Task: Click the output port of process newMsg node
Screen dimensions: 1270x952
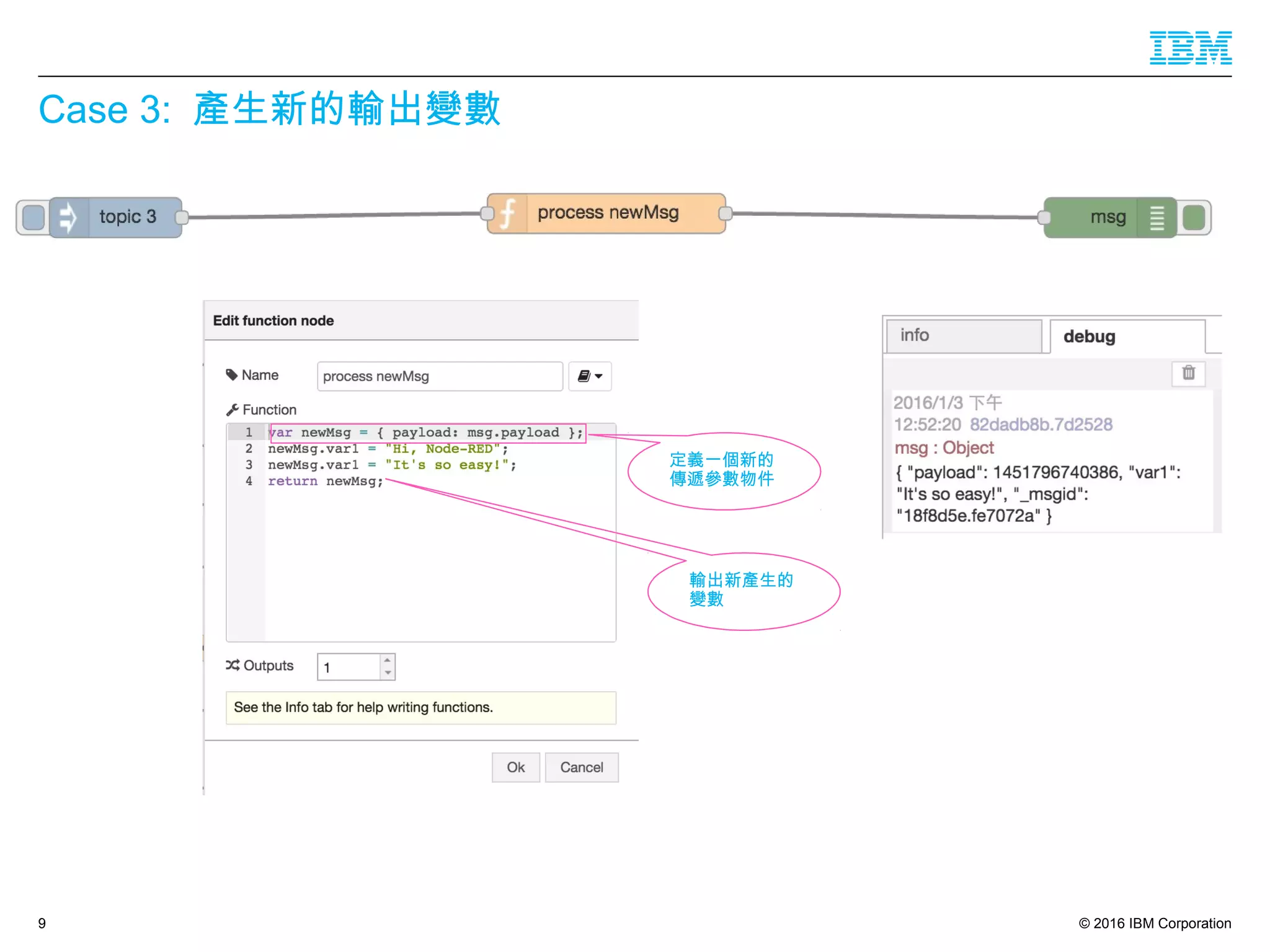Action: pos(725,214)
